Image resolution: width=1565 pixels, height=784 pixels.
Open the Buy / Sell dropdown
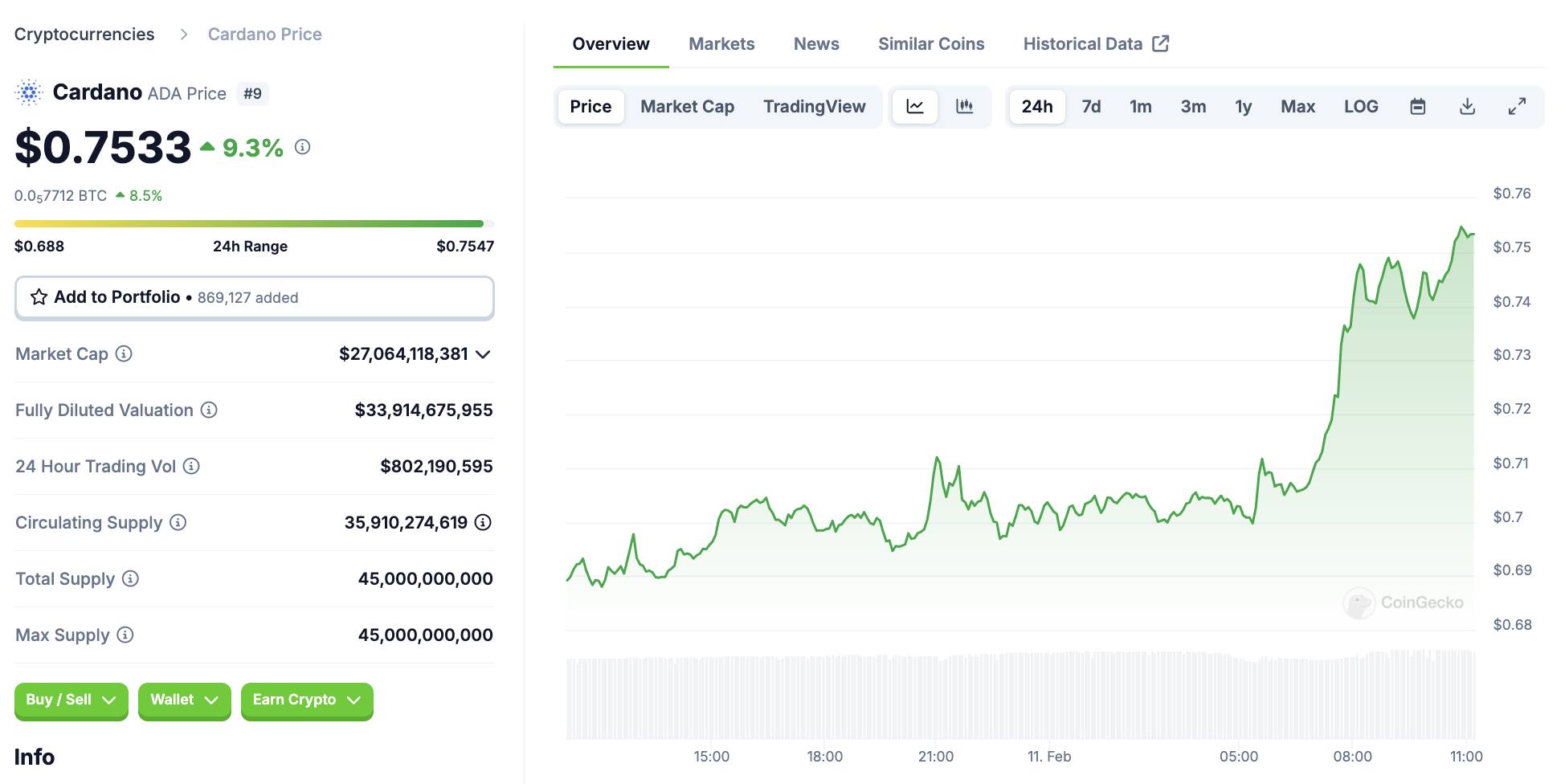[71, 700]
